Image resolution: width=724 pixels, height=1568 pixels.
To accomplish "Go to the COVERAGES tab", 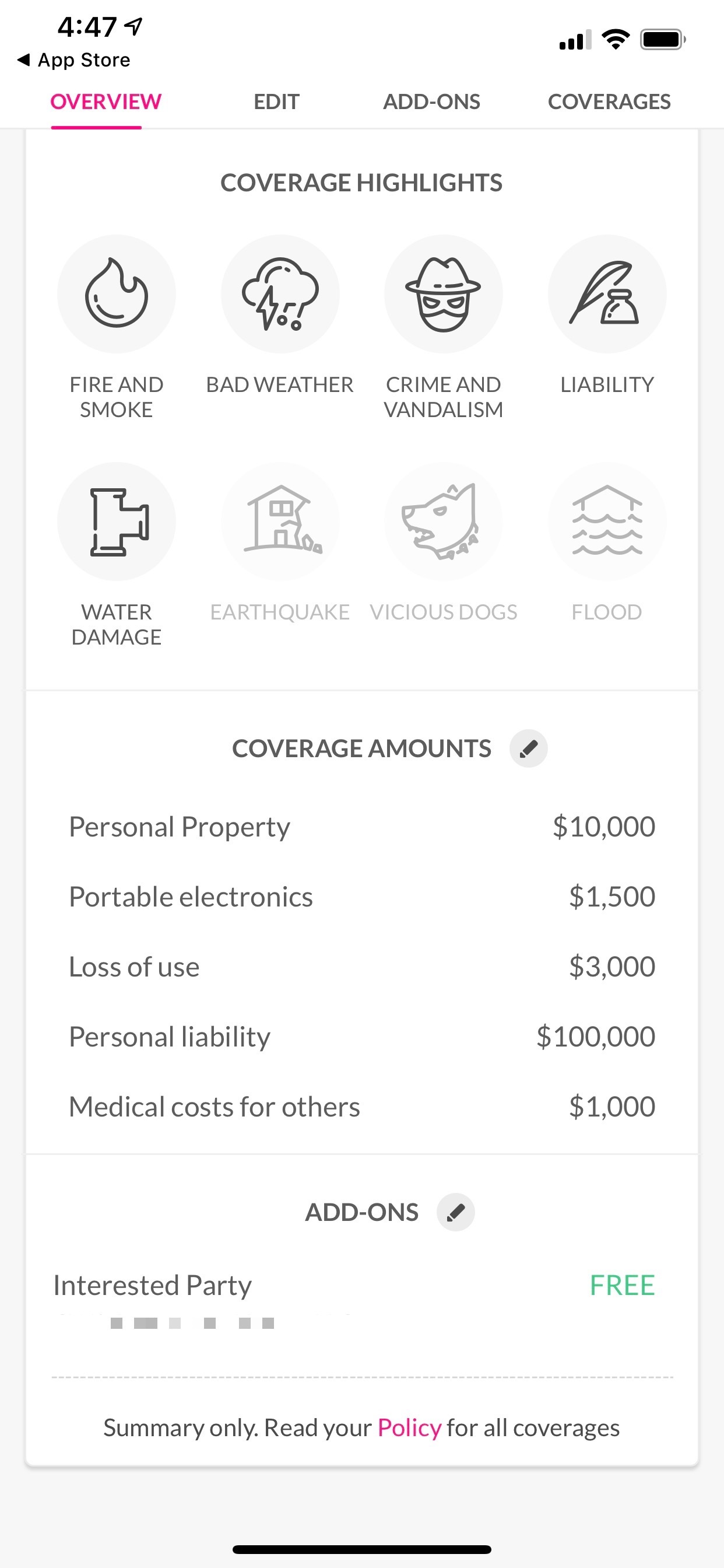I will click(x=609, y=101).
